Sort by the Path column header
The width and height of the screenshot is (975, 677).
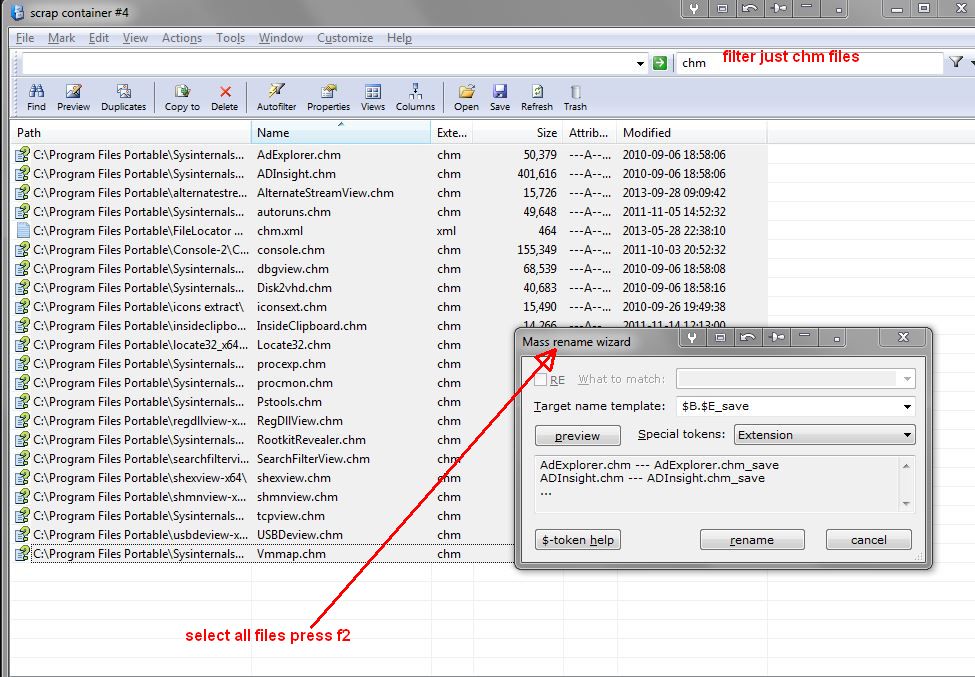(x=131, y=132)
